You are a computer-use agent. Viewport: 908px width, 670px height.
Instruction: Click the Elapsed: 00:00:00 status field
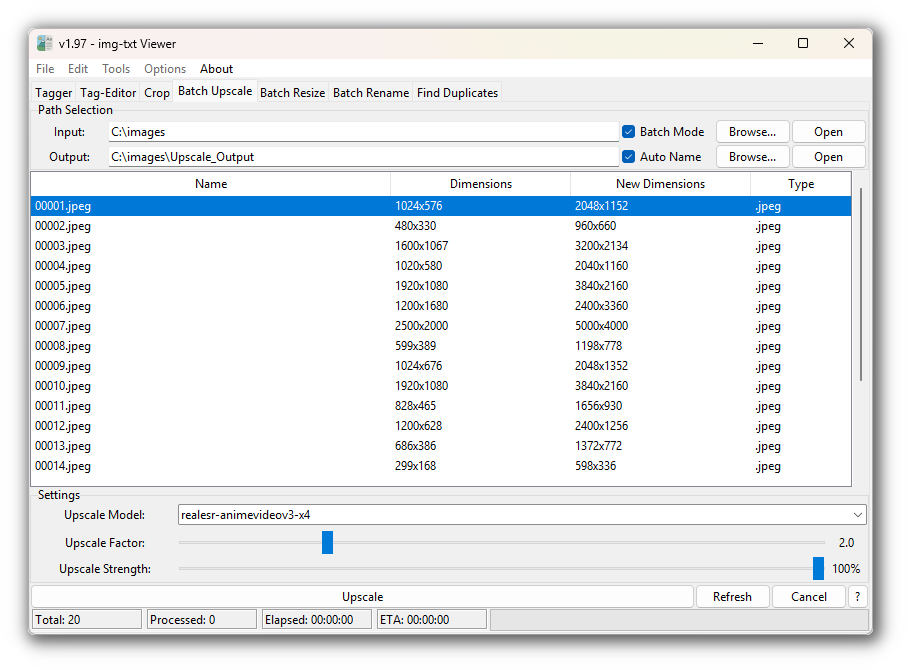click(316, 619)
